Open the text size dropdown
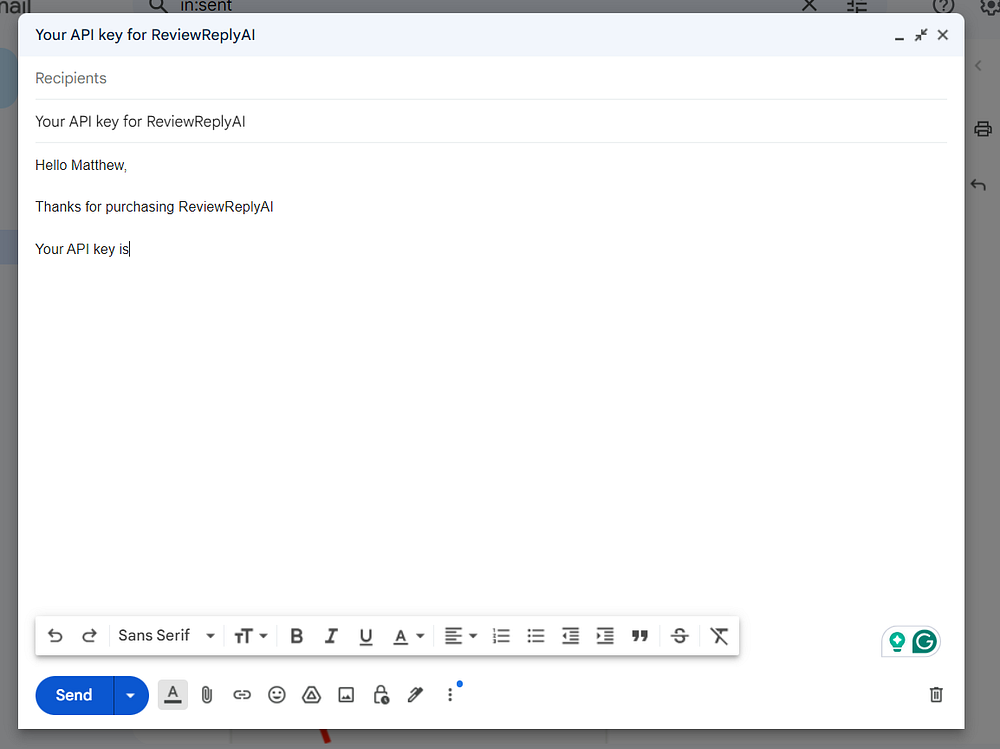The width and height of the screenshot is (1000, 749). point(251,636)
